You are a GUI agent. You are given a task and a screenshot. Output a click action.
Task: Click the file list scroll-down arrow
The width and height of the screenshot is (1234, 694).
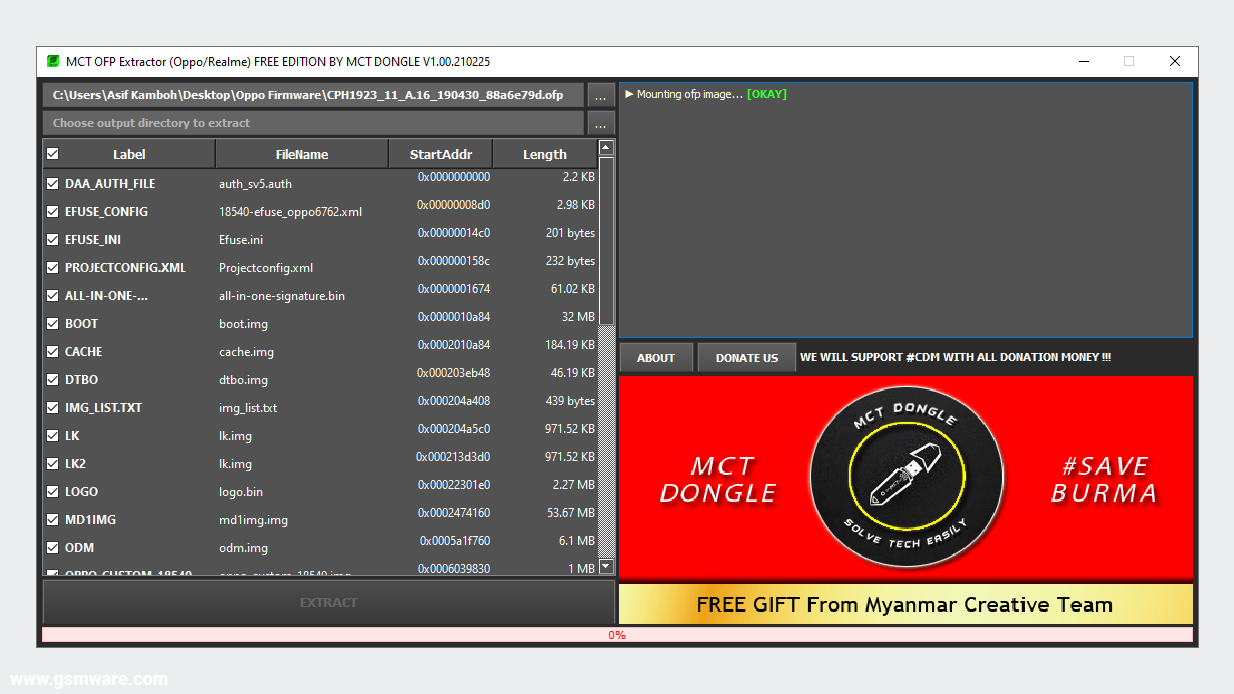pos(606,566)
